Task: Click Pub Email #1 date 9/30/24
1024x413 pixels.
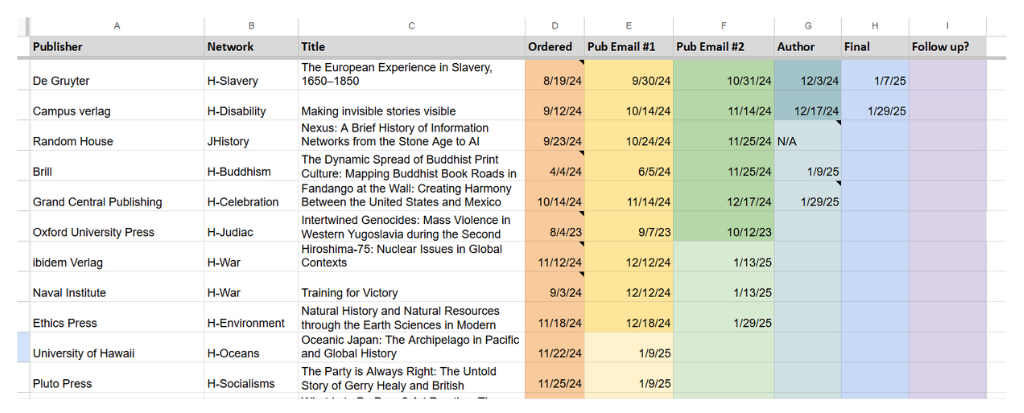Action: 629,75
